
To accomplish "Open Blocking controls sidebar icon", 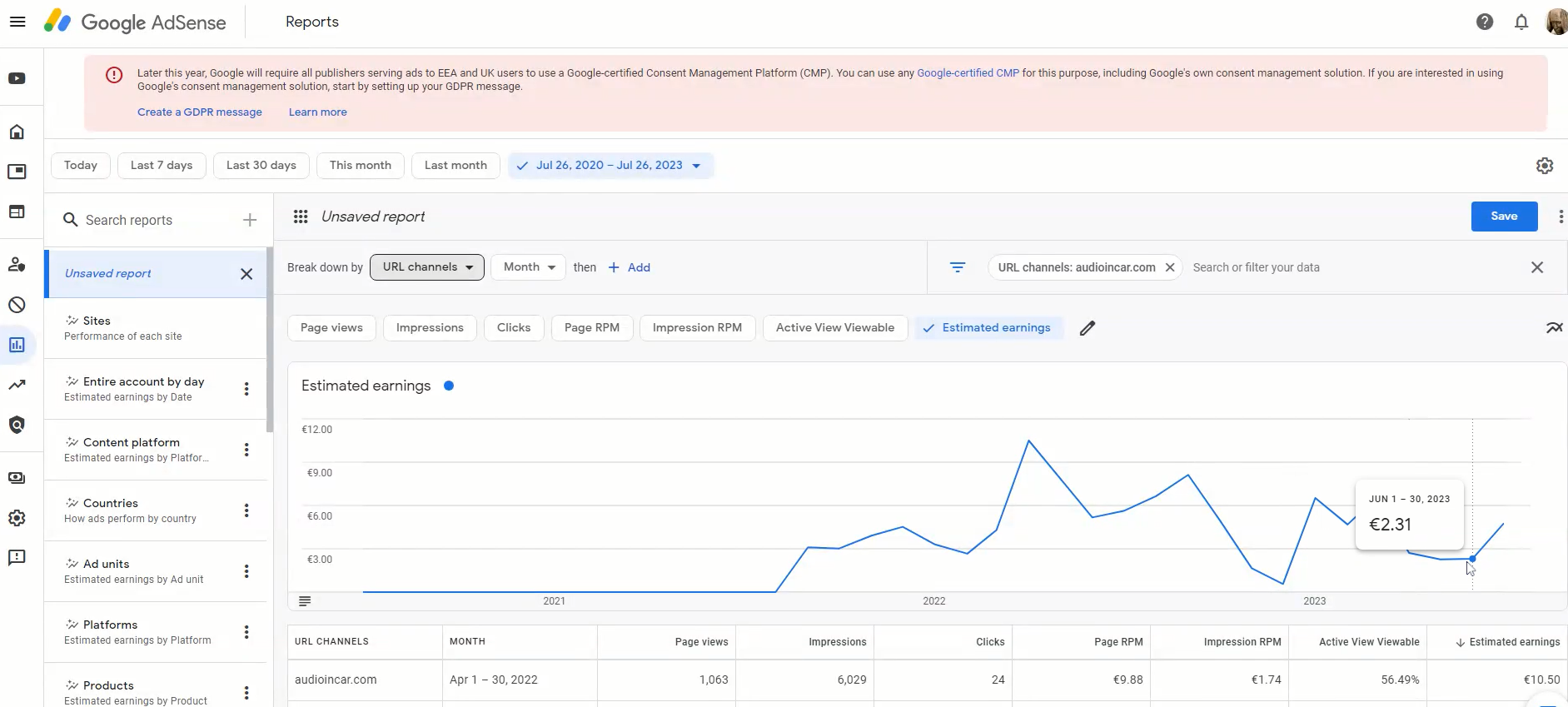I will point(17,305).
